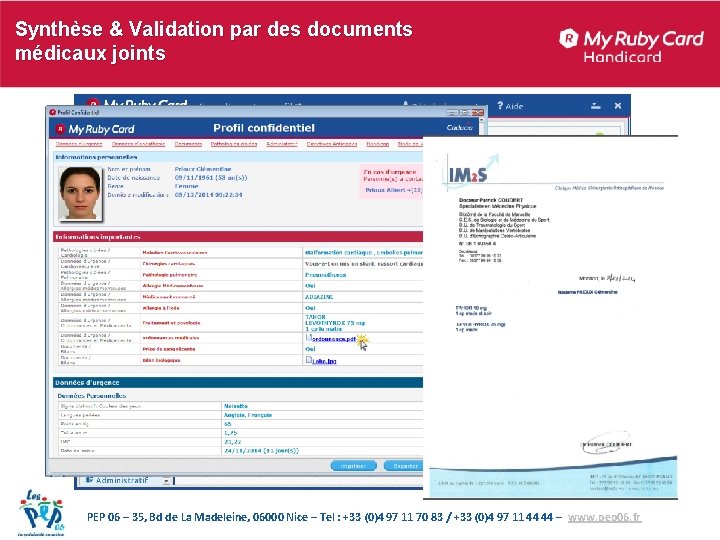Screen dimensions: 720x540
Task: Click the Informations importantes section header
Action: (238, 237)
